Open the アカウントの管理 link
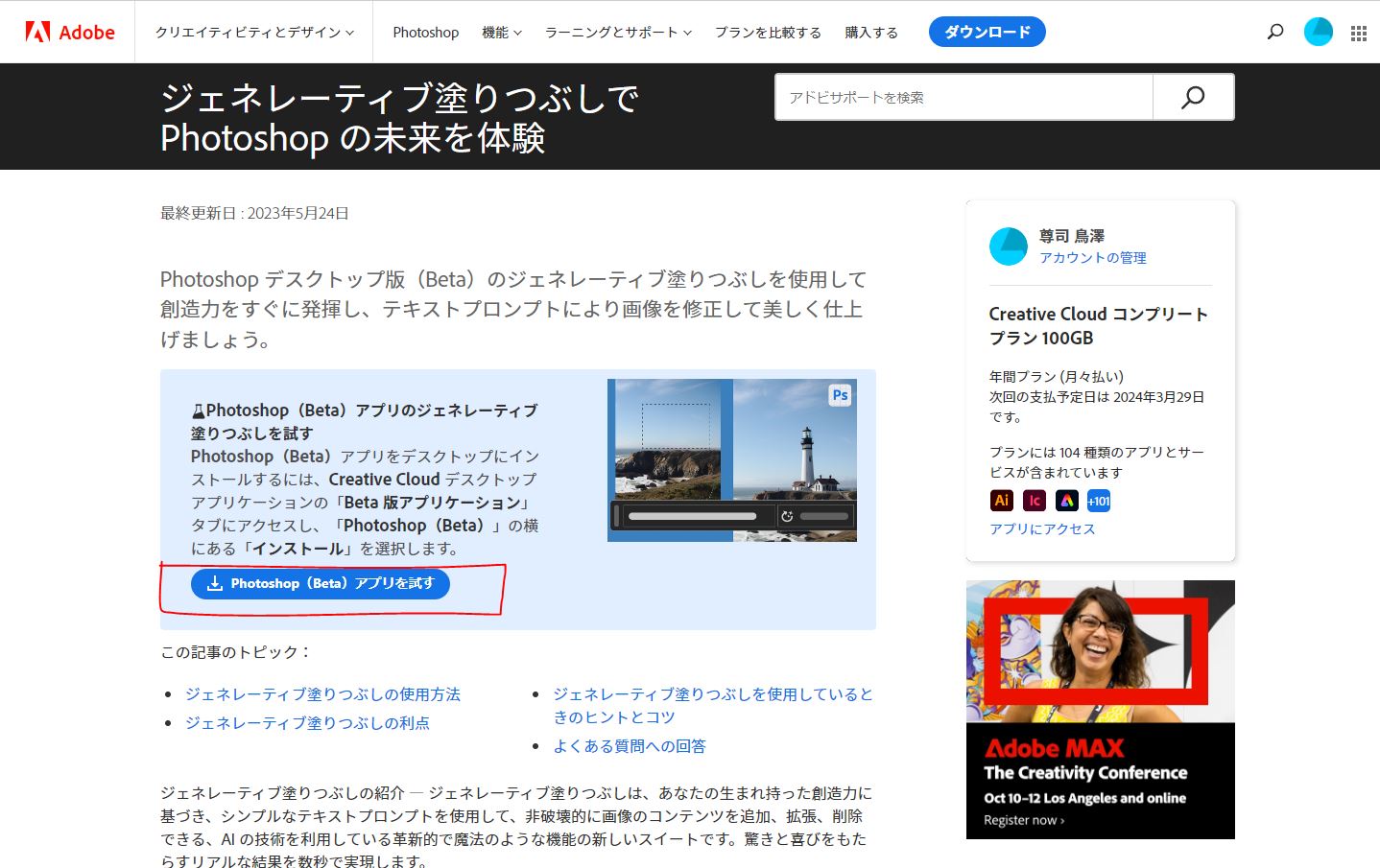 coord(1092,258)
